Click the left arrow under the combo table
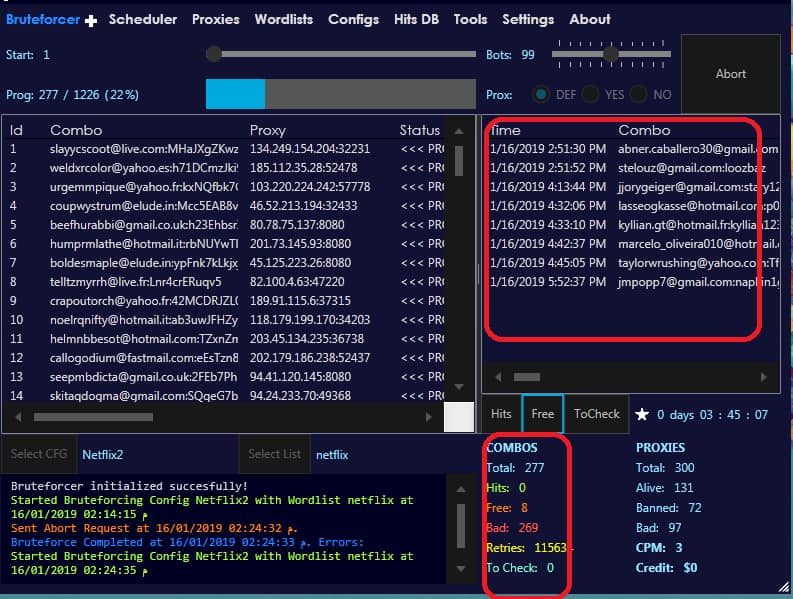The height and width of the screenshot is (599, 793). [18, 417]
